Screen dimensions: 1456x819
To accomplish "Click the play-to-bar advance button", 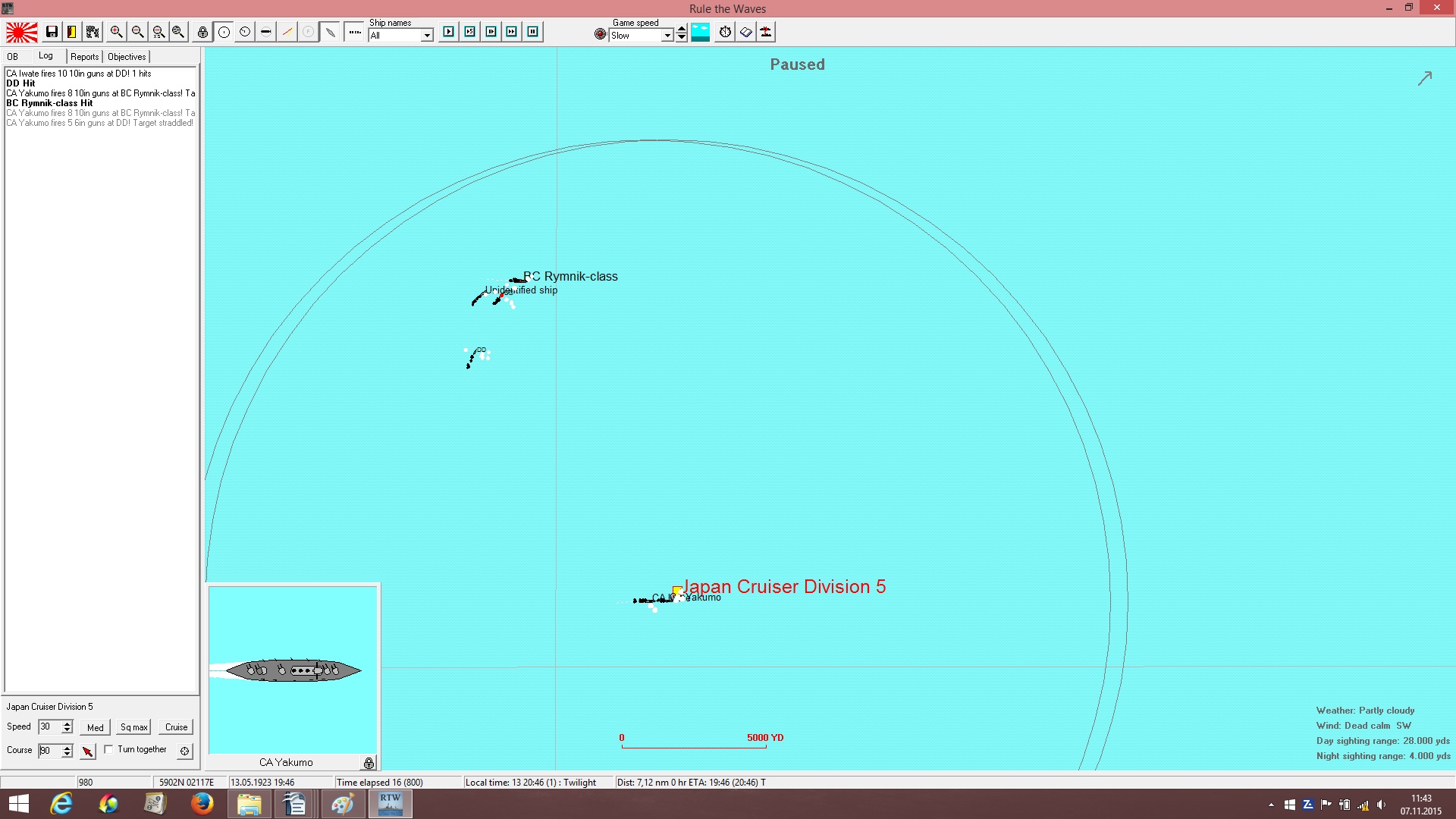I will pos(491,32).
